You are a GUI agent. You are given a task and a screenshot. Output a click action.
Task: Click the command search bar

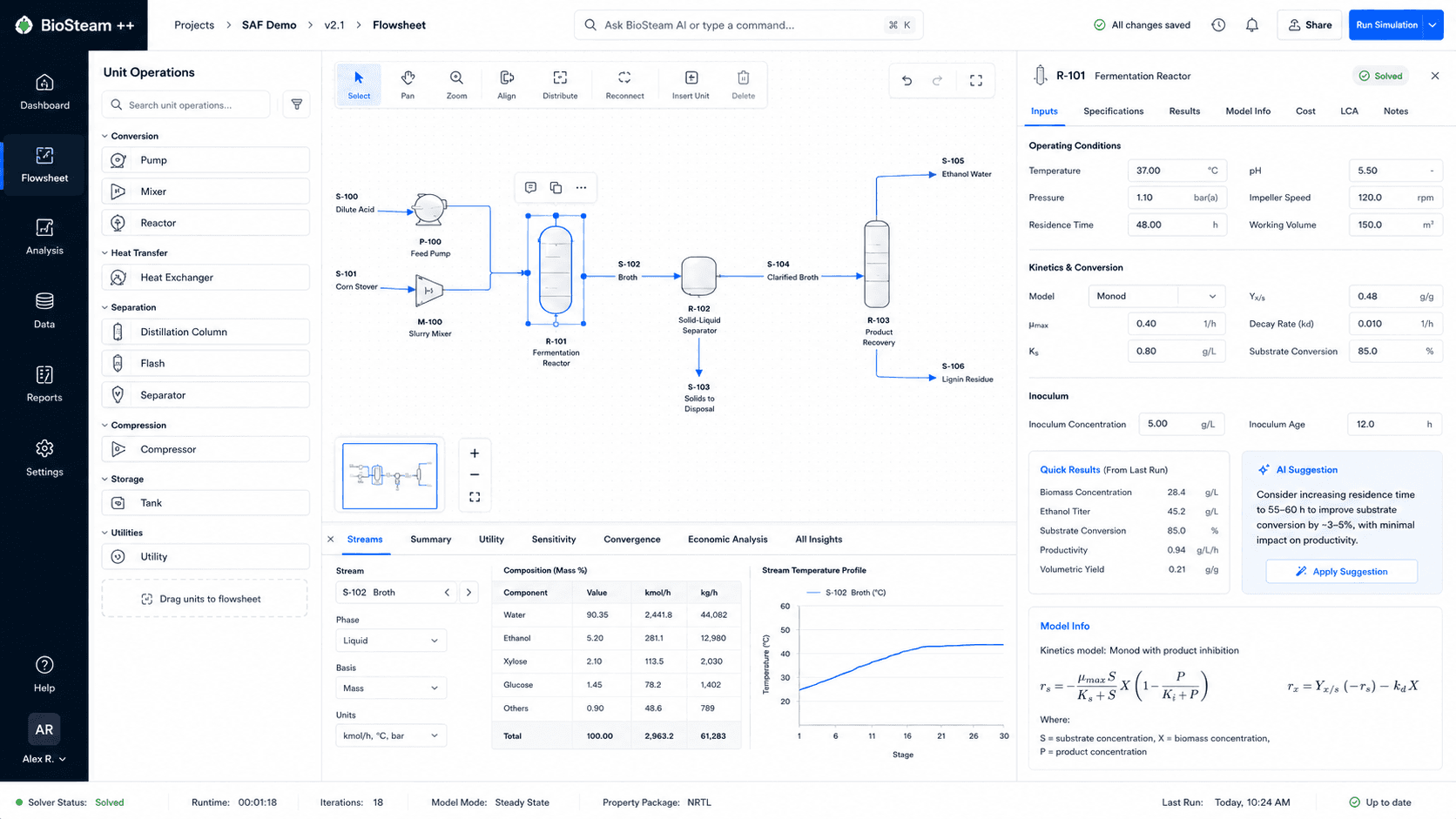(x=748, y=25)
